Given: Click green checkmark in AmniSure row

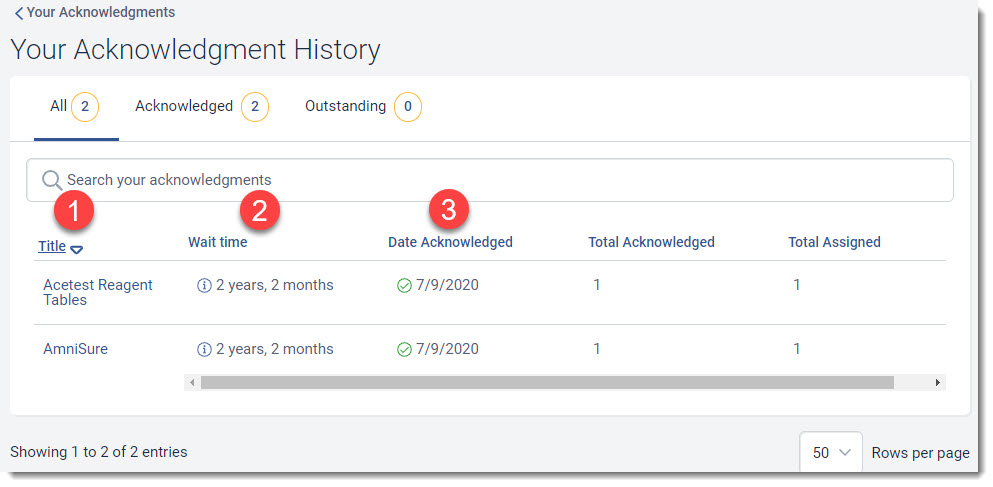Looking at the screenshot, I should 404,349.
